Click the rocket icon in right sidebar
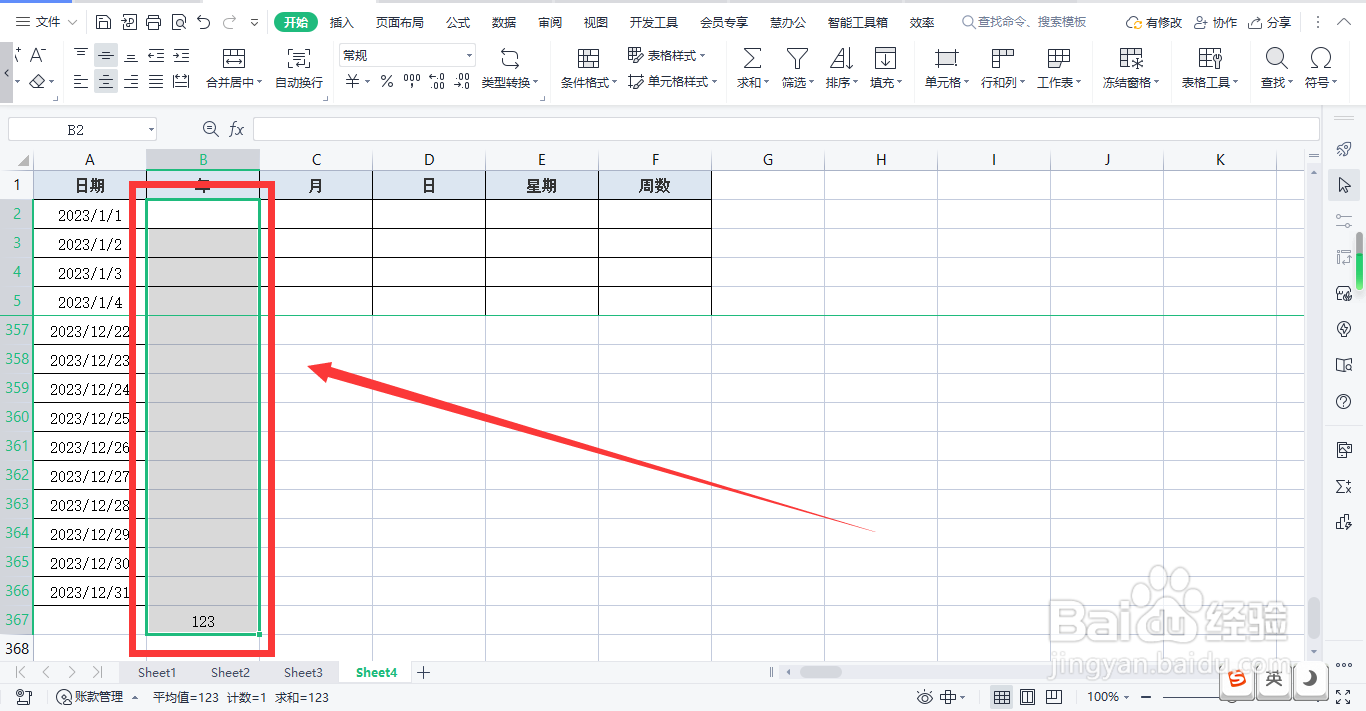The height and width of the screenshot is (711, 1366). tap(1344, 149)
